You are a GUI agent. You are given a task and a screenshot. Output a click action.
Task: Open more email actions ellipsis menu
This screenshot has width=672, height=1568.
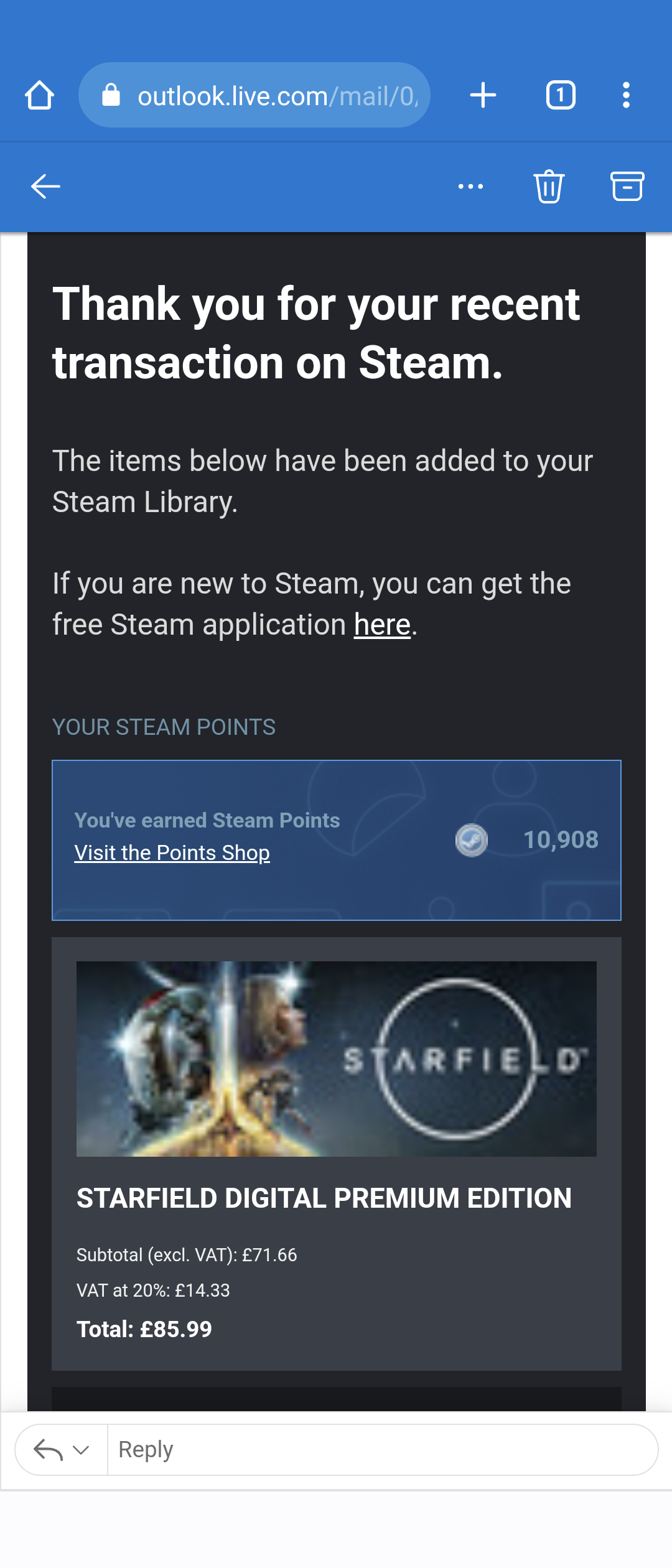coord(470,186)
